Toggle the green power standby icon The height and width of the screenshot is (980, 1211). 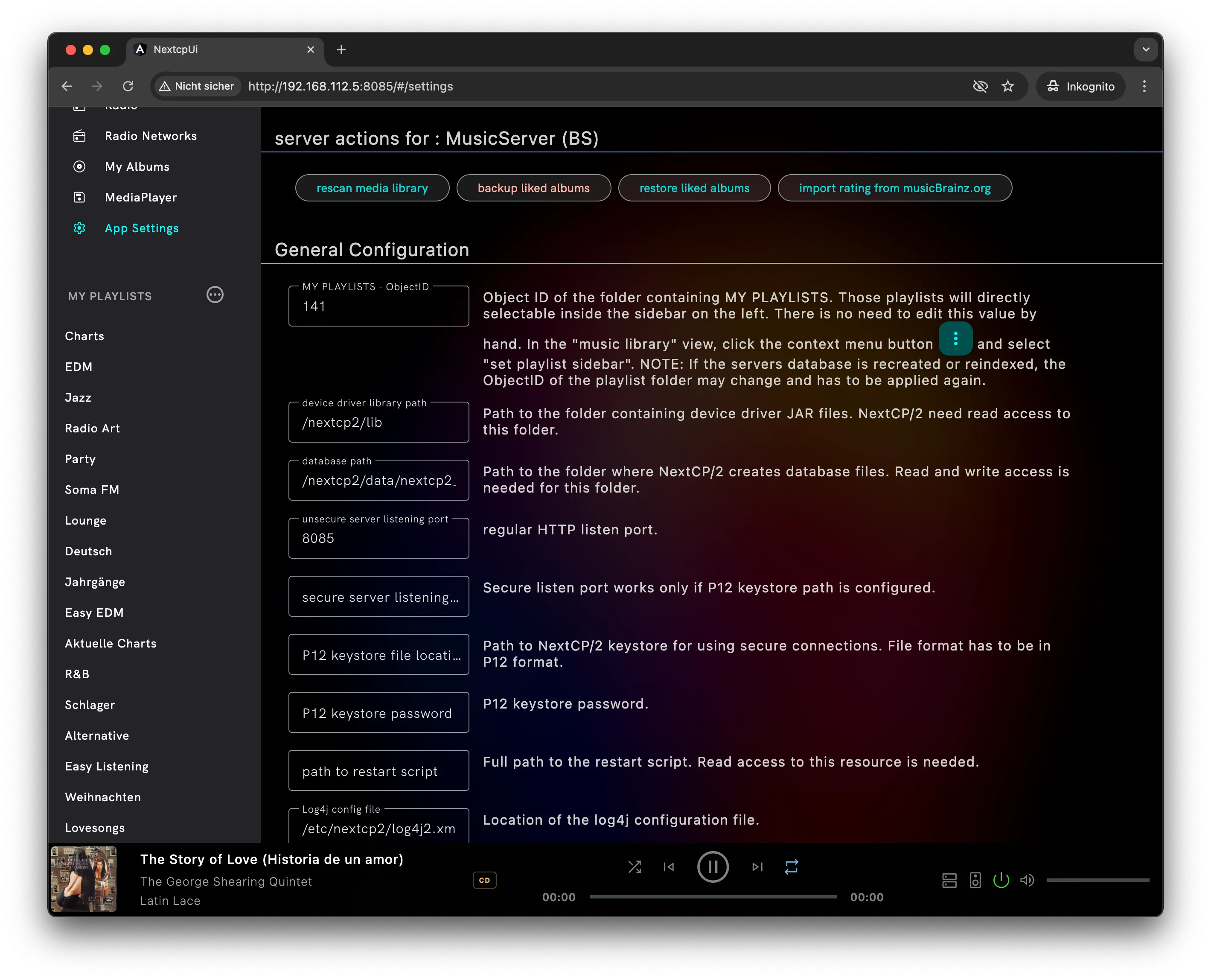point(1001,880)
